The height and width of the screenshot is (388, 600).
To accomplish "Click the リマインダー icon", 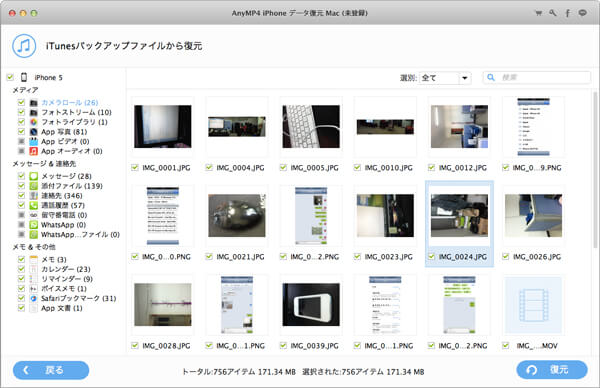I will click(x=34, y=279).
